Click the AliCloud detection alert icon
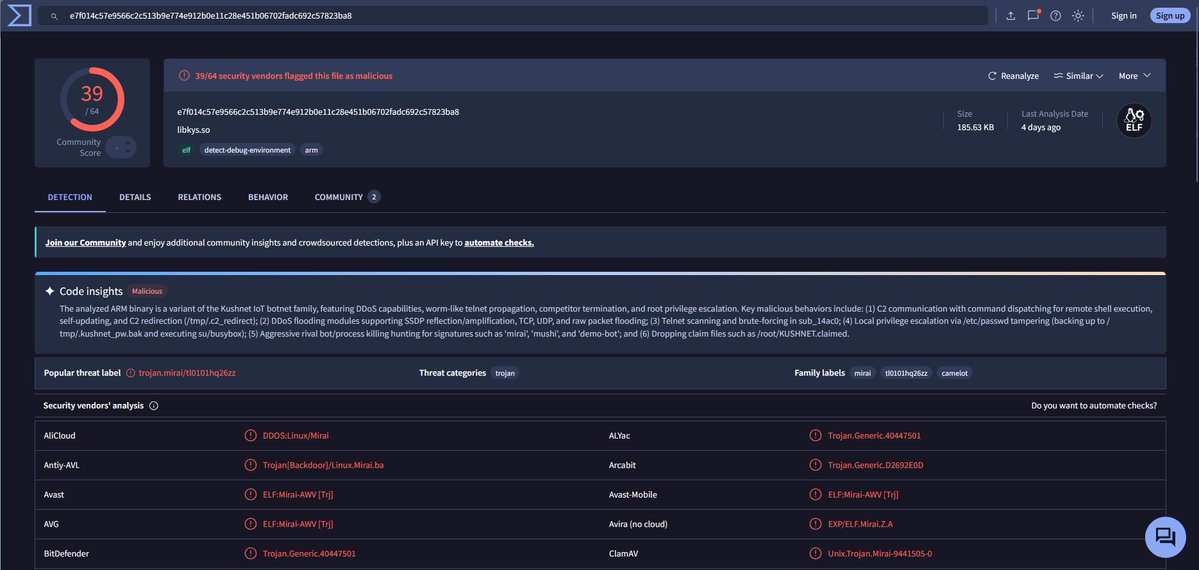1199x570 pixels. point(250,435)
